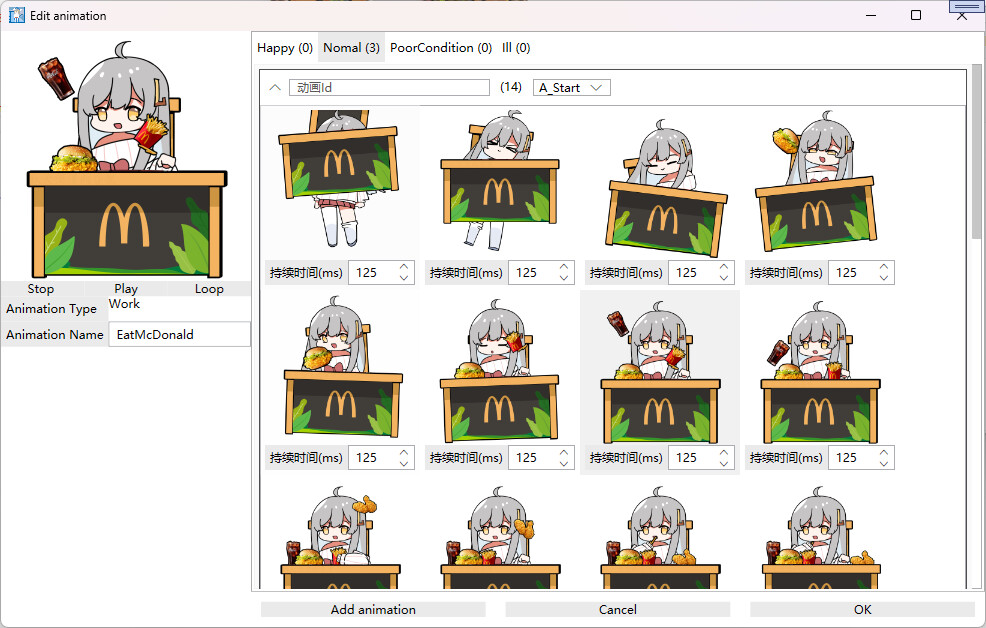Cancel the animation edit
Image resolution: width=986 pixels, height=628 pixels.
(617, 609)
